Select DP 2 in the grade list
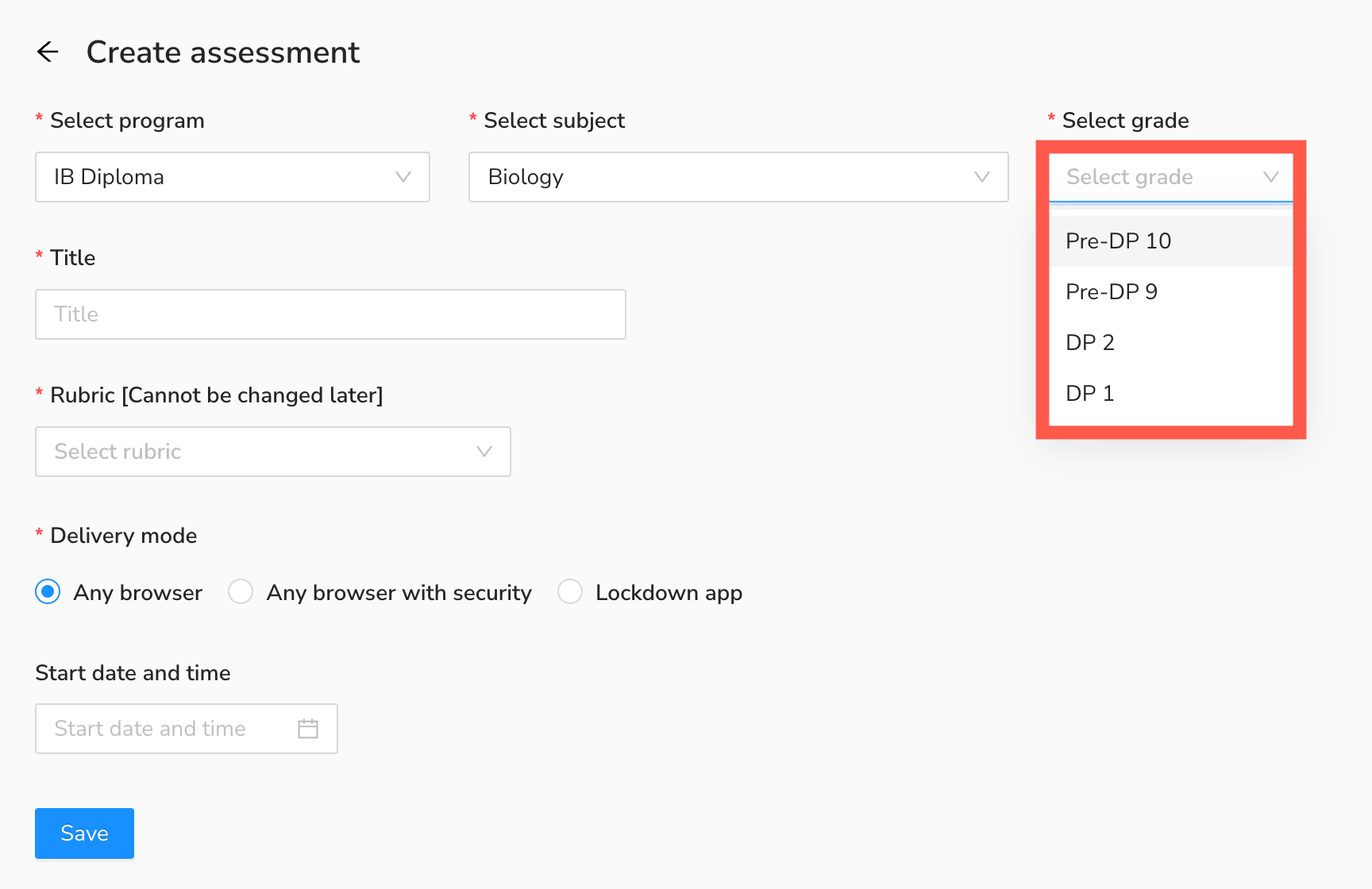 (x=1090, y=343)
